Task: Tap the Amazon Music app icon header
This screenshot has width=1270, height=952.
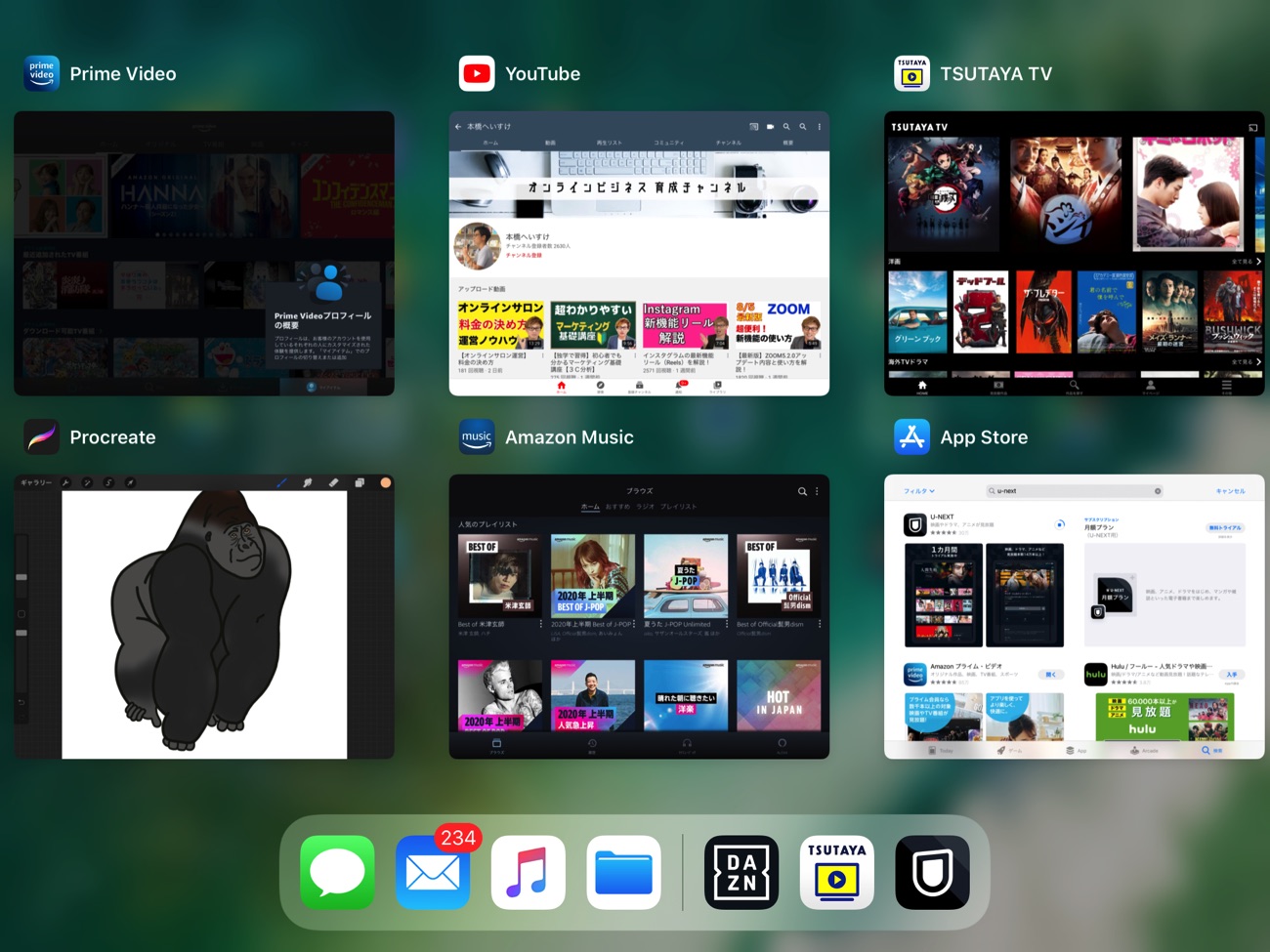Action: click(477, 436)
